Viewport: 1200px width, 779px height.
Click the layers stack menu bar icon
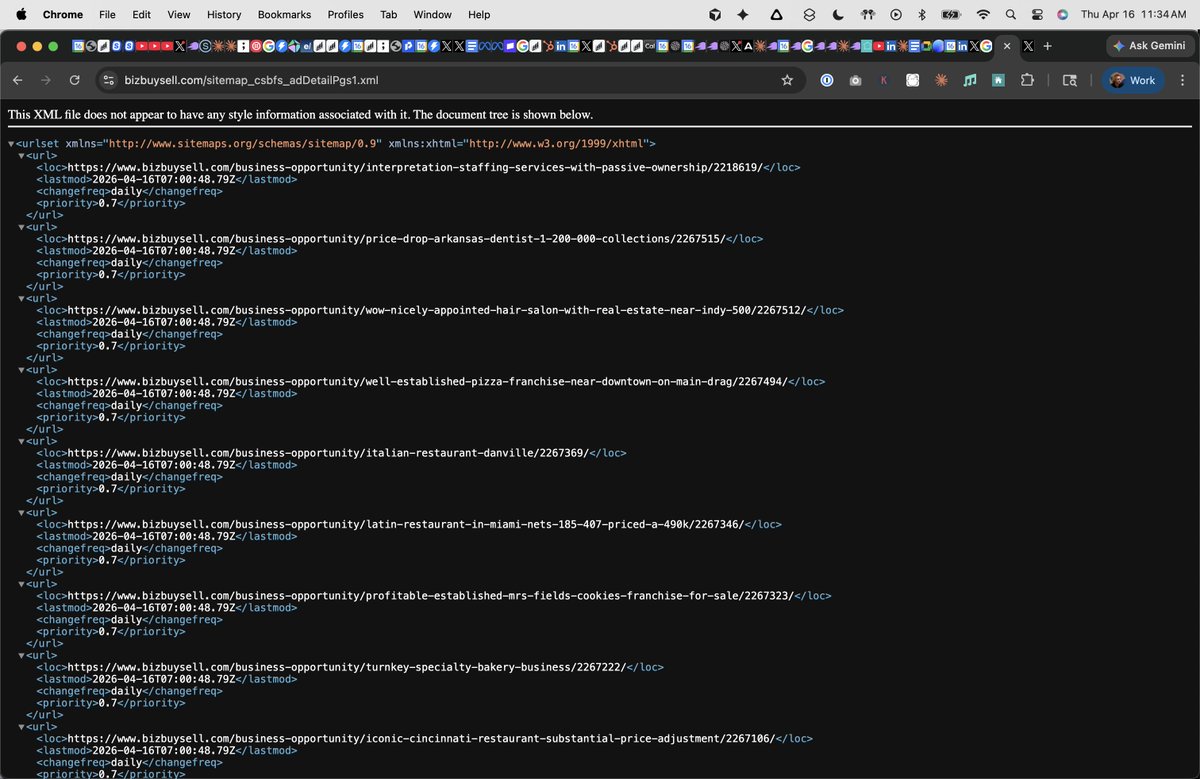[x=807, y=14]
